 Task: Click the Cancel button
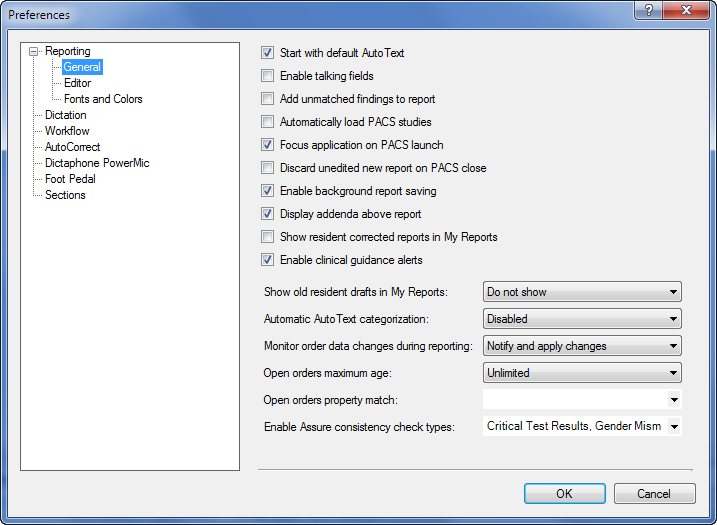(x=654, y=493)
